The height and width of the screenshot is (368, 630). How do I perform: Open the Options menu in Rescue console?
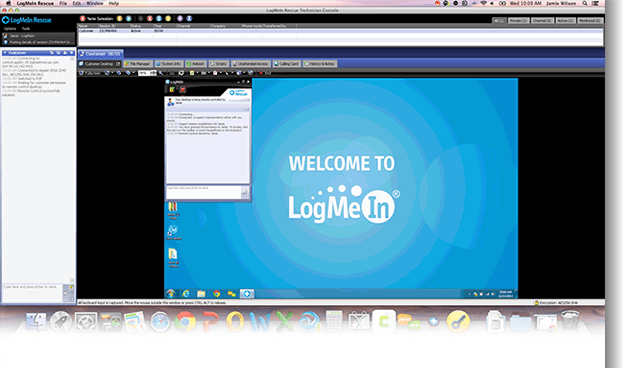click(x=10, y=29)
